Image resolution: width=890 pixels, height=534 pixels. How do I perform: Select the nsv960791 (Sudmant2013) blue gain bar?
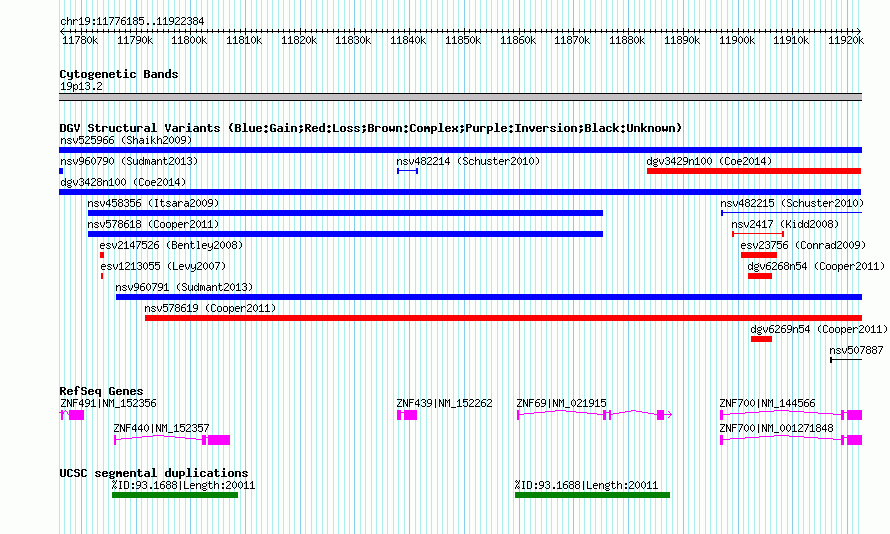click(489, 297)
